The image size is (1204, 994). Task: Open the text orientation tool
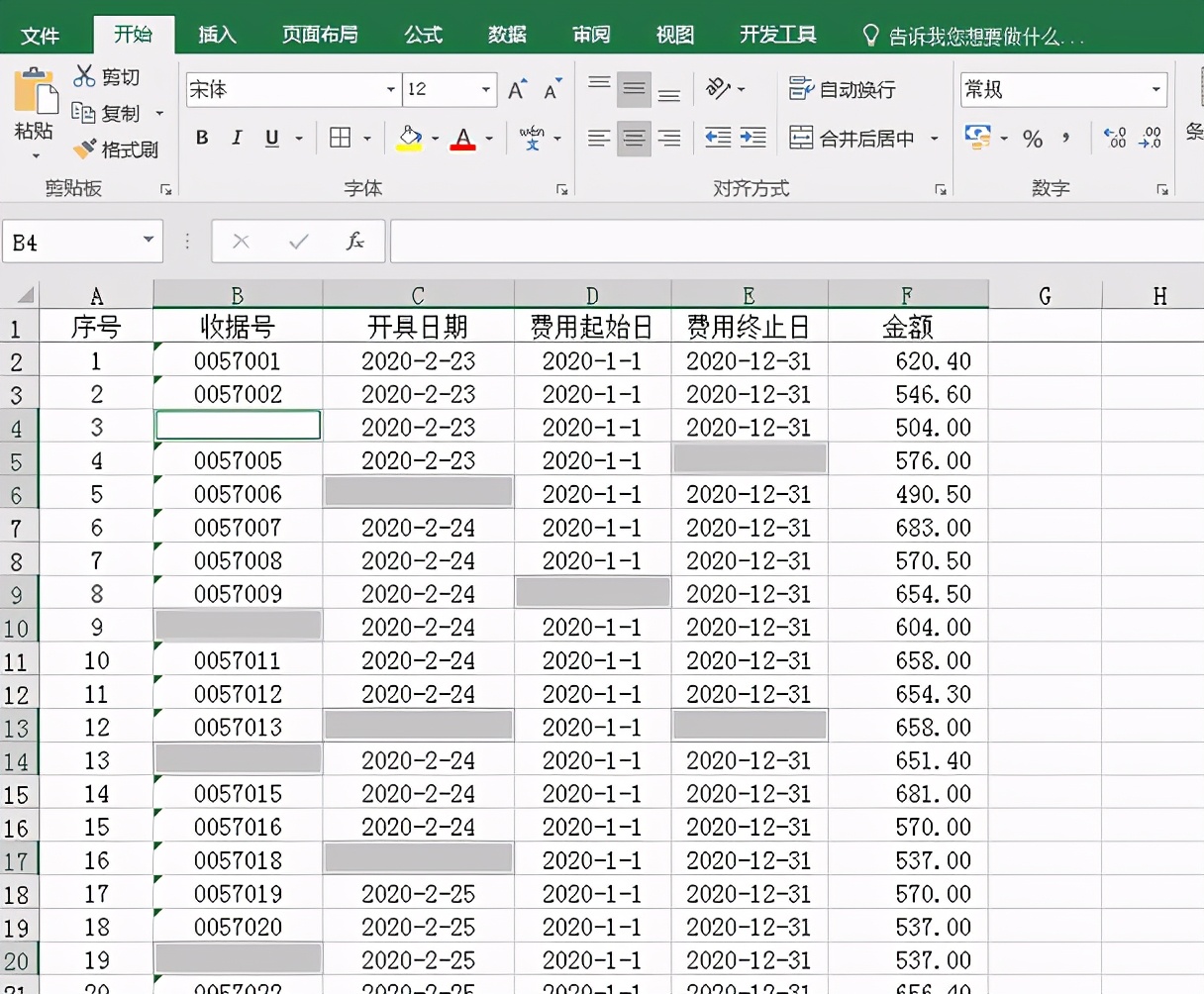tap(719, 89)
